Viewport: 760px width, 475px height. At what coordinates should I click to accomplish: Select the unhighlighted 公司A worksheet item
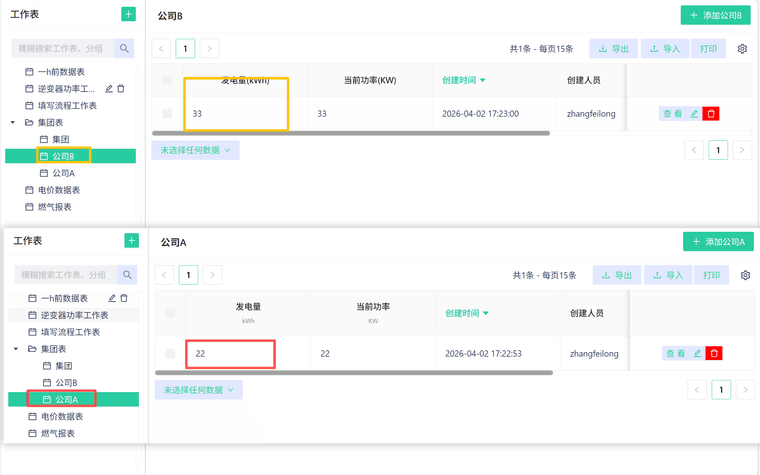click(x=63, y=173)
